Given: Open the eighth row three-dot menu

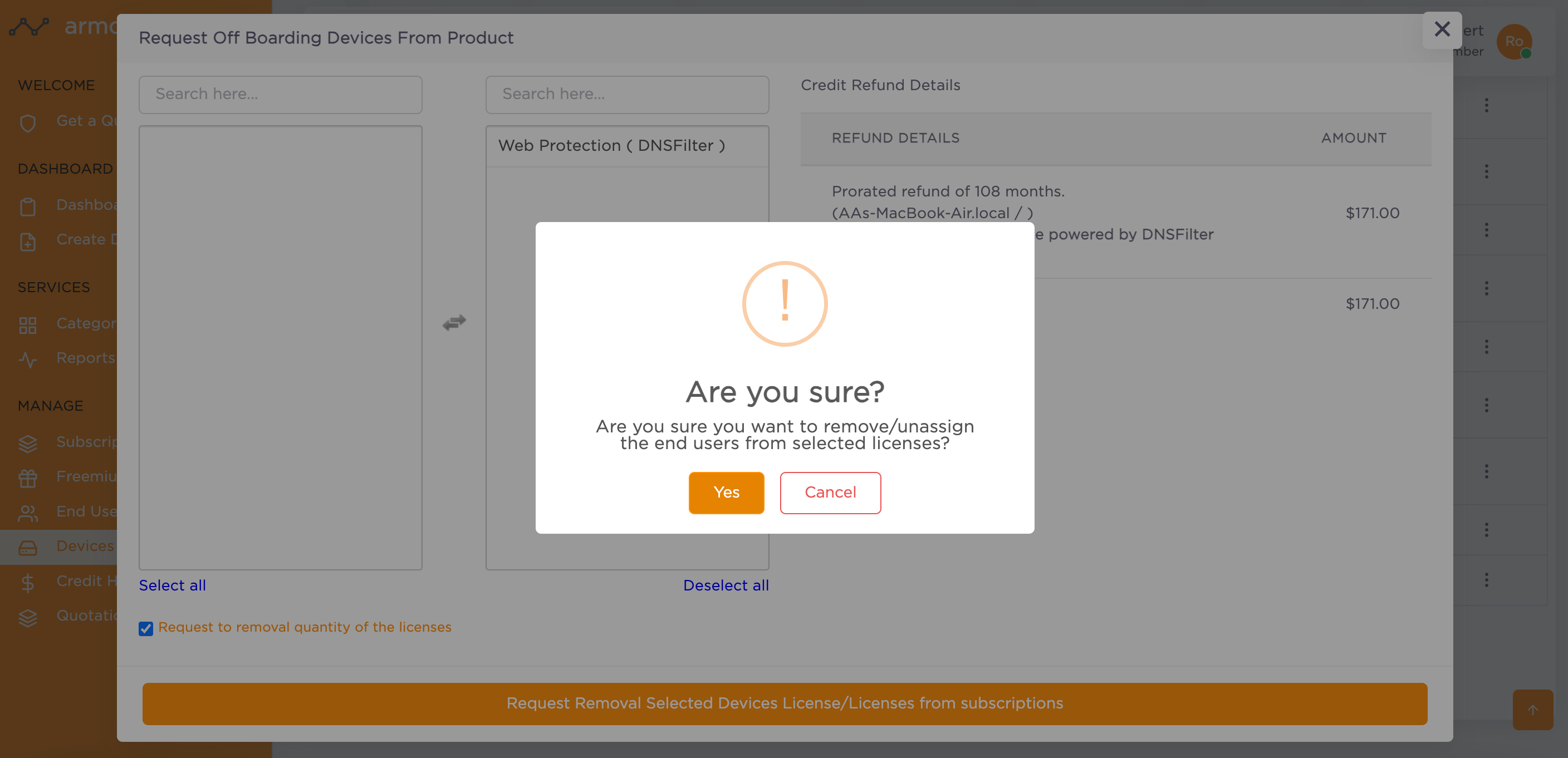Looking at the screenshot, I should (x=1487, y=530).
